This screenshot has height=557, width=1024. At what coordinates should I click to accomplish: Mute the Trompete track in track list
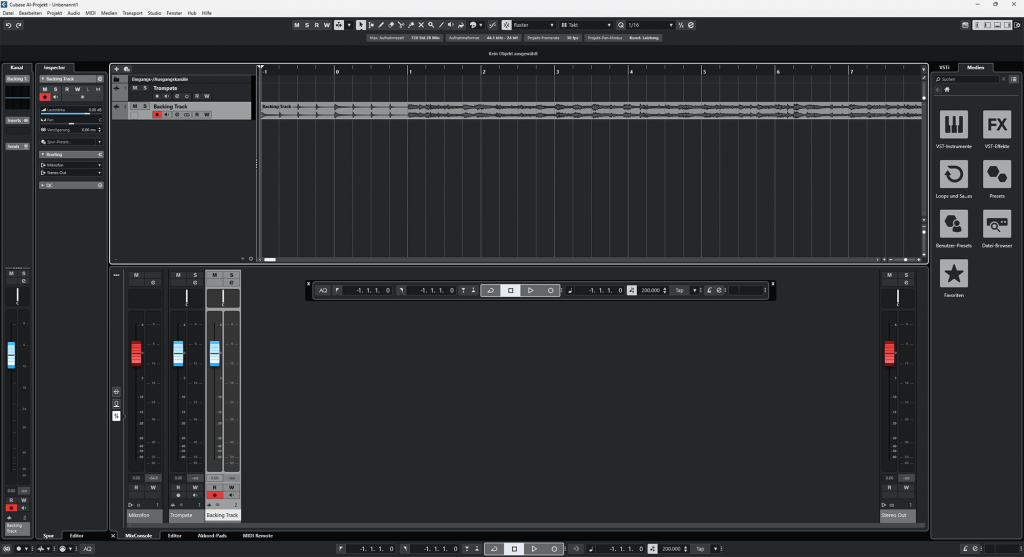click(x=135, y=88)
